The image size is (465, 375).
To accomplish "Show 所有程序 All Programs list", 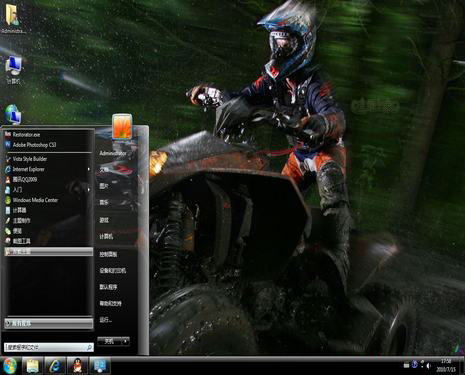I will point(49,323).
